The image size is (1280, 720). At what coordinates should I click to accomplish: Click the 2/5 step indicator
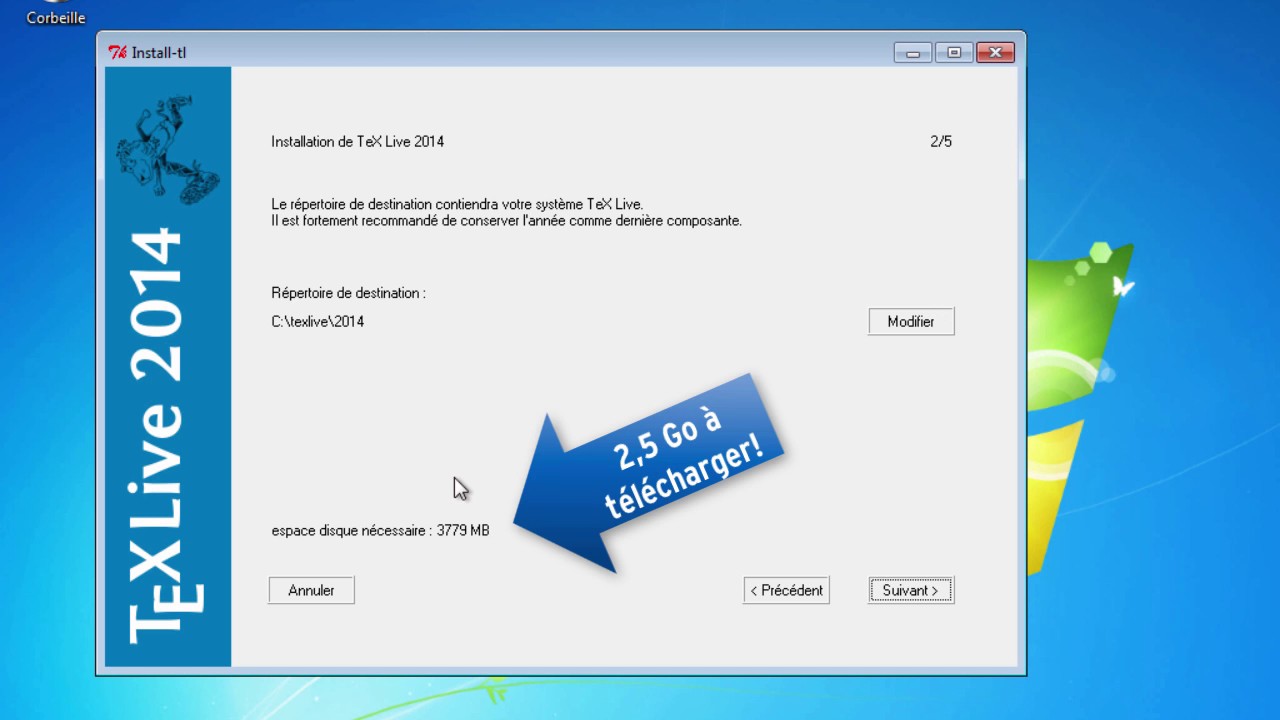click(941, 142)
